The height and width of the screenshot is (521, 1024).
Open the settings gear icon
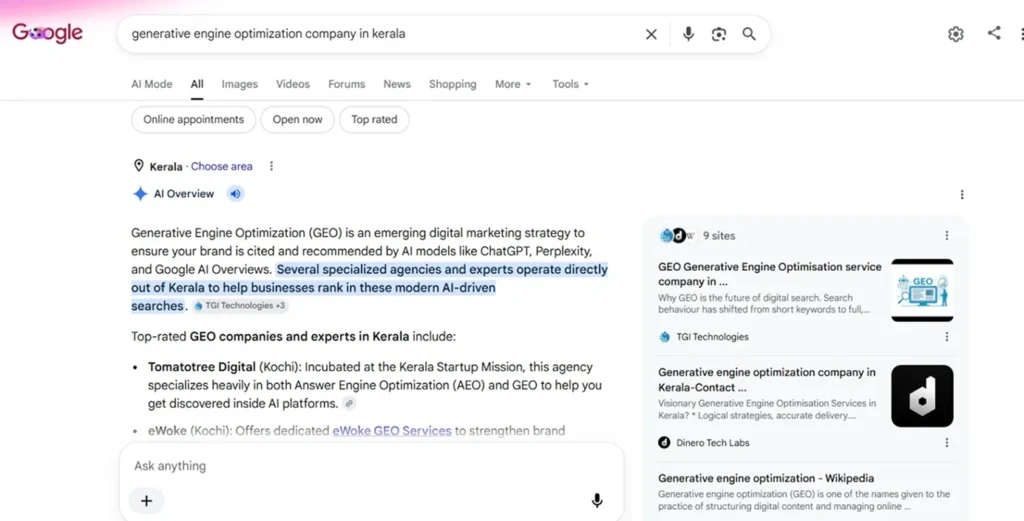click(955, 34)
